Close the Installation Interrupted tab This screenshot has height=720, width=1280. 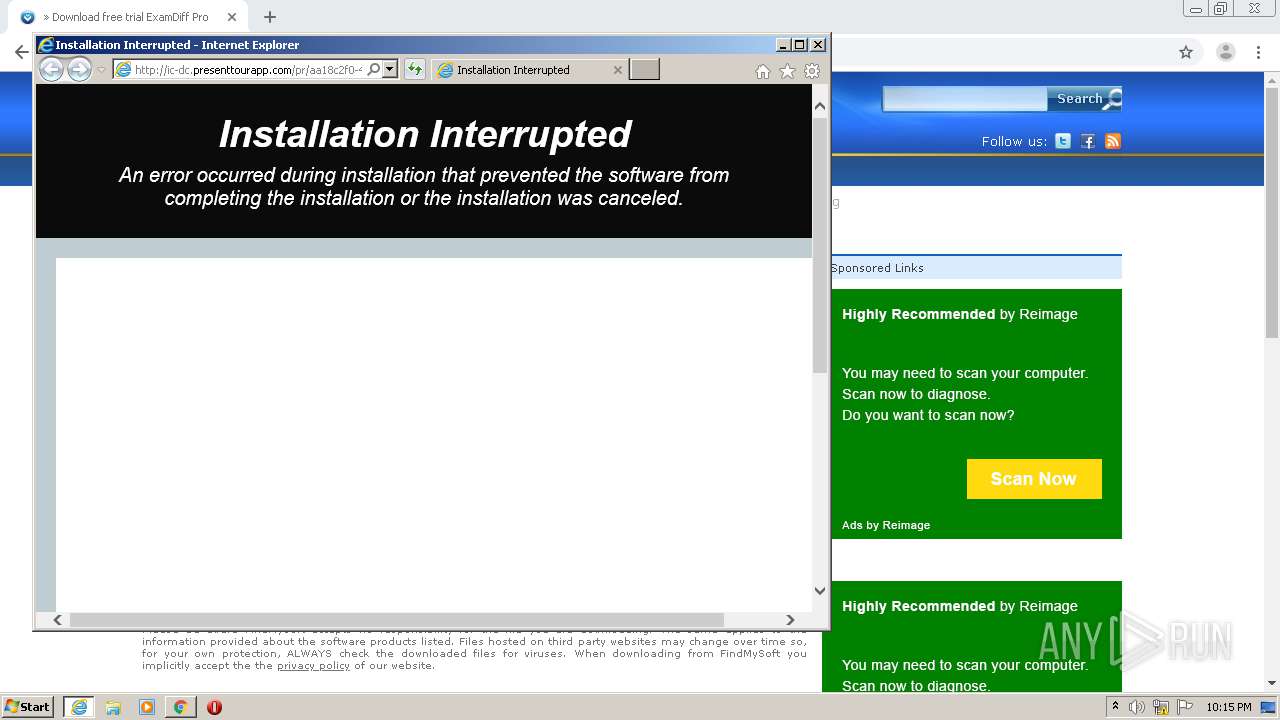click(x=617, y=70)
